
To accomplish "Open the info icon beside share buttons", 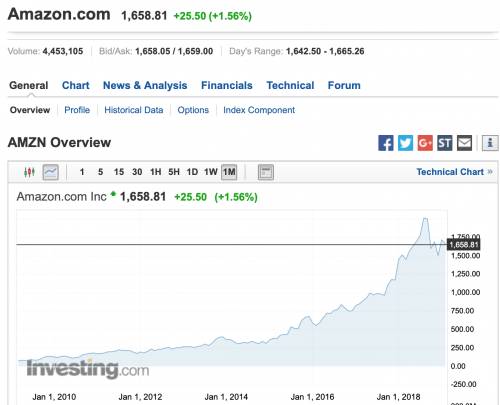I will coord(490,143).
